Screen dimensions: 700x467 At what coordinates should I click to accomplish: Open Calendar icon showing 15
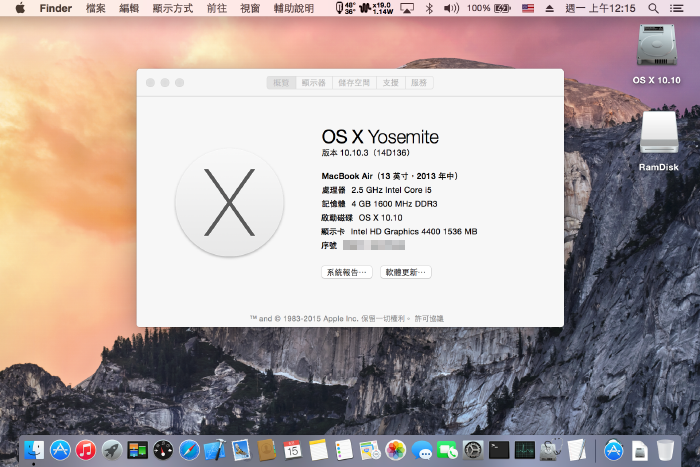pos(292,450)
